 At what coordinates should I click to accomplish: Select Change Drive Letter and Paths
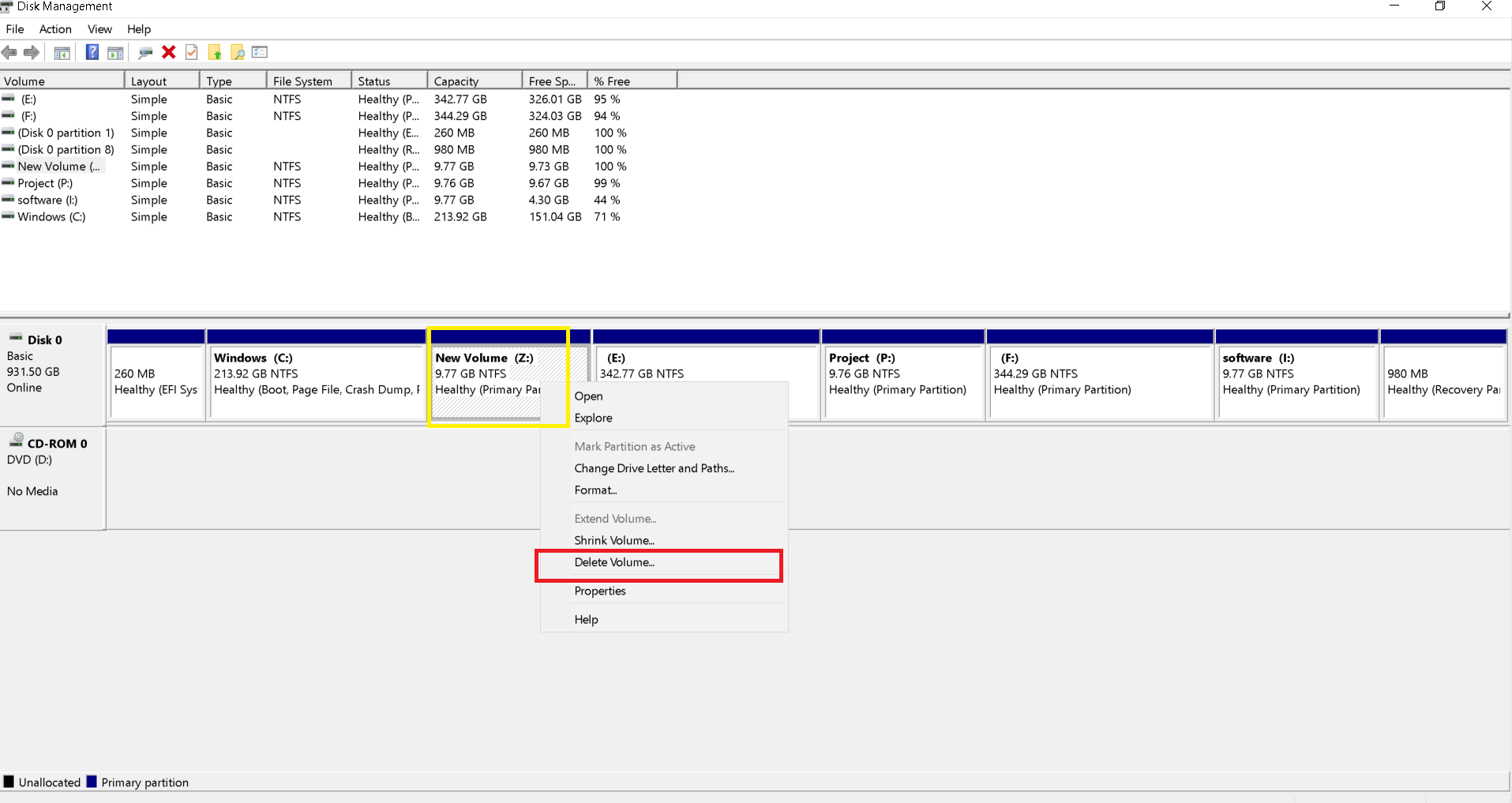(654, 468)
